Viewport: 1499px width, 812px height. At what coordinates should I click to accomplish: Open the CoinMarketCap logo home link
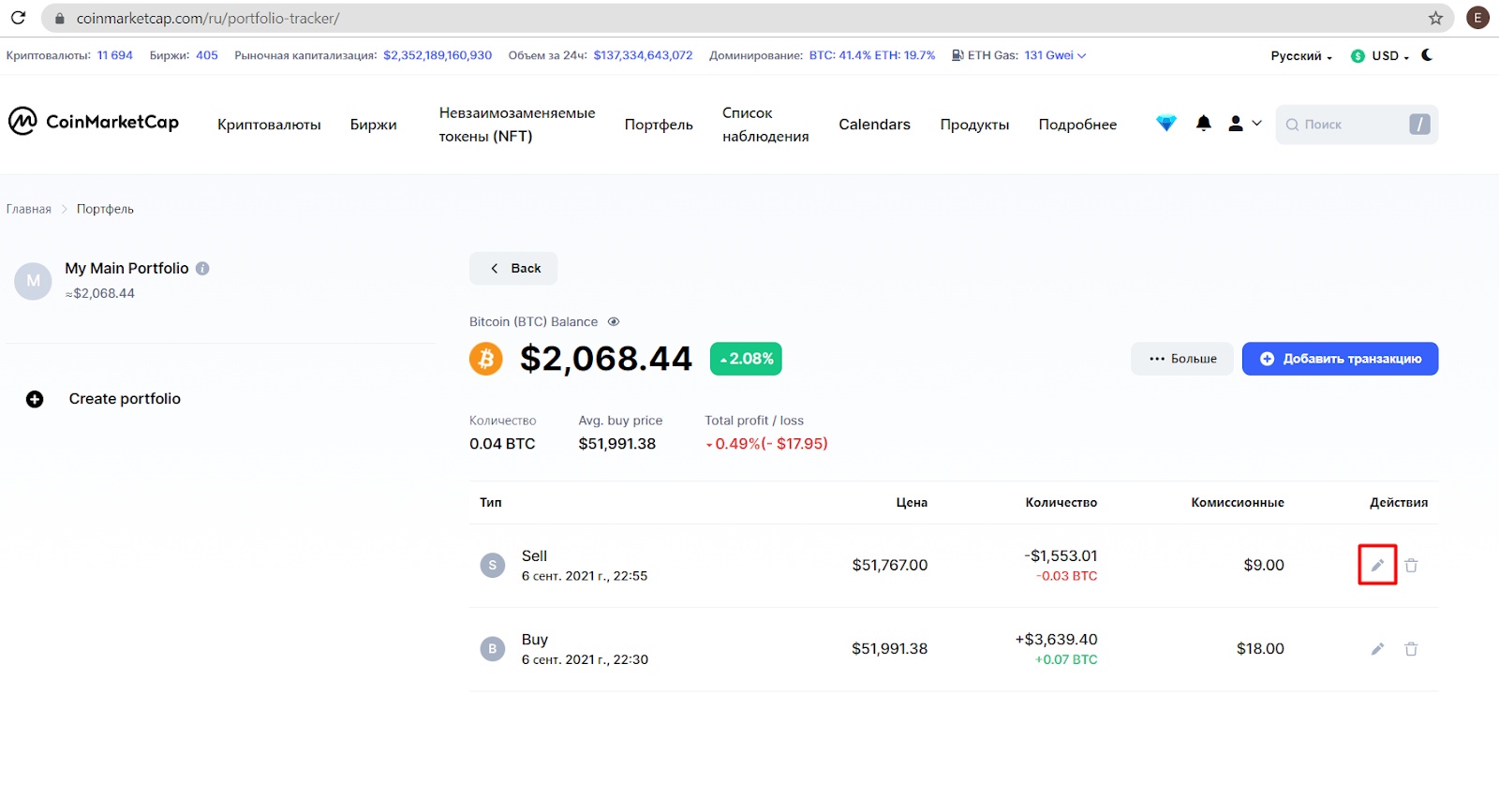pyautogui.click(x=94, y=122)
